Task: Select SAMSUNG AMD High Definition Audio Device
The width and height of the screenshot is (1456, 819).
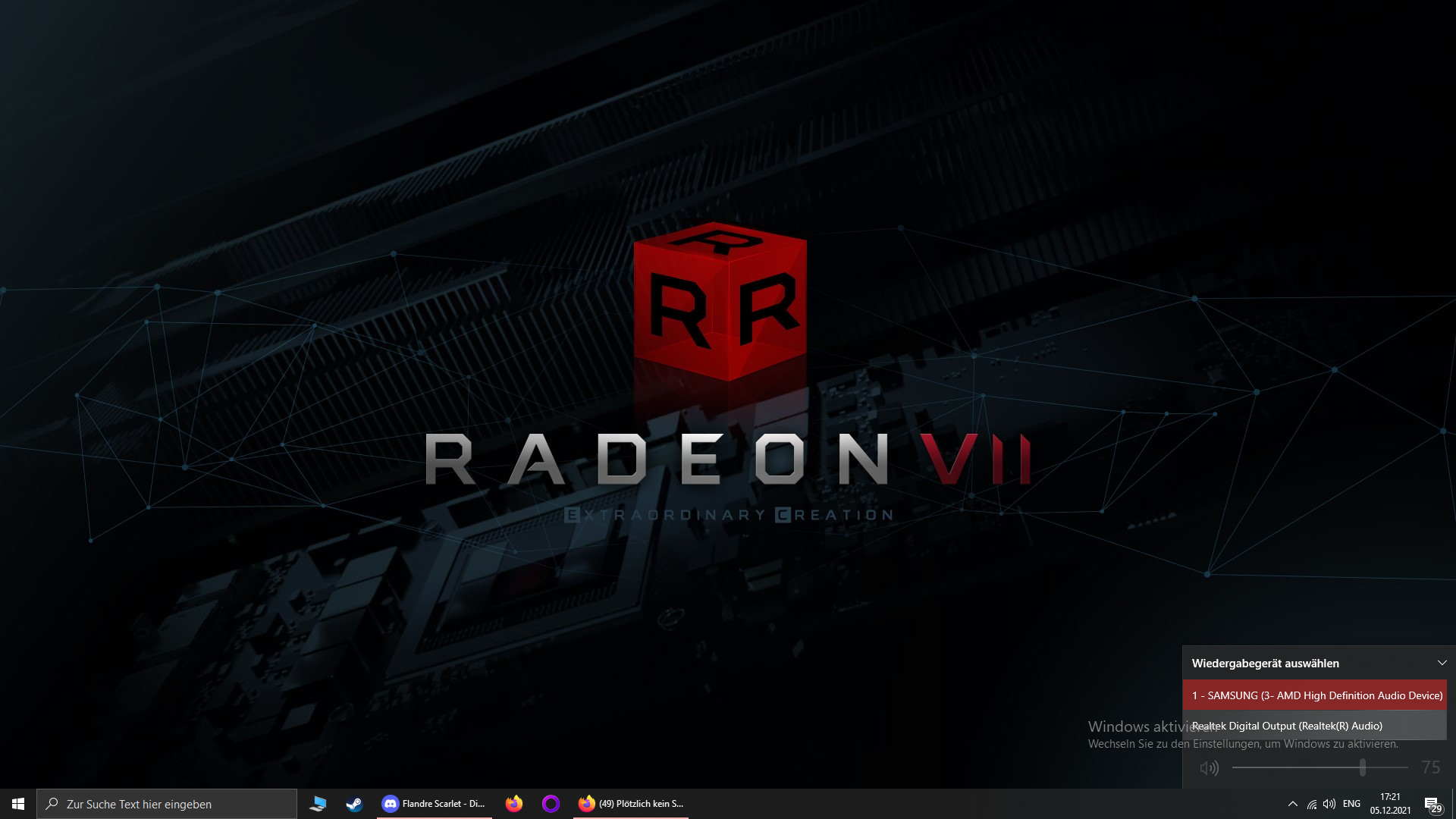Action: (1316, 695)
